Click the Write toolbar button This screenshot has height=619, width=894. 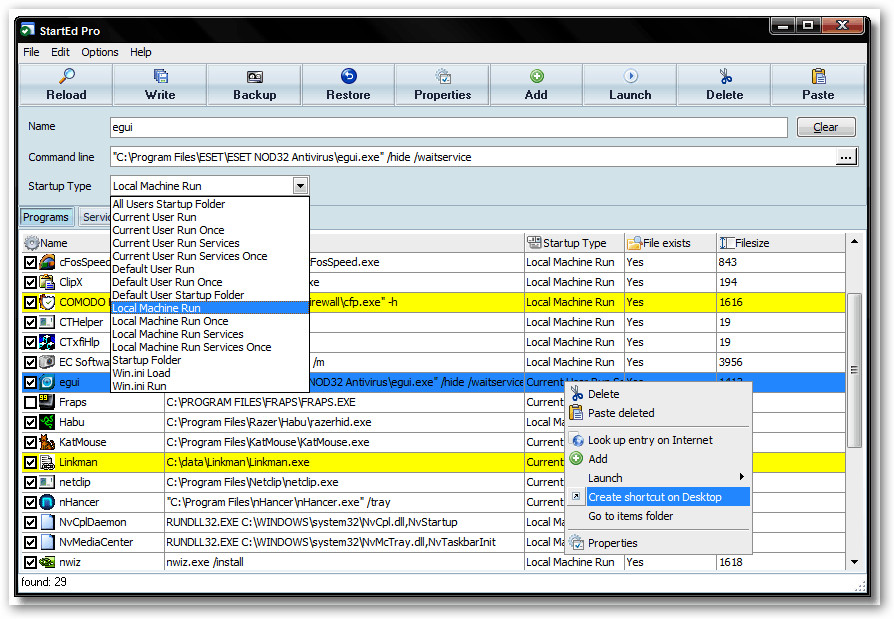point(160,85)
